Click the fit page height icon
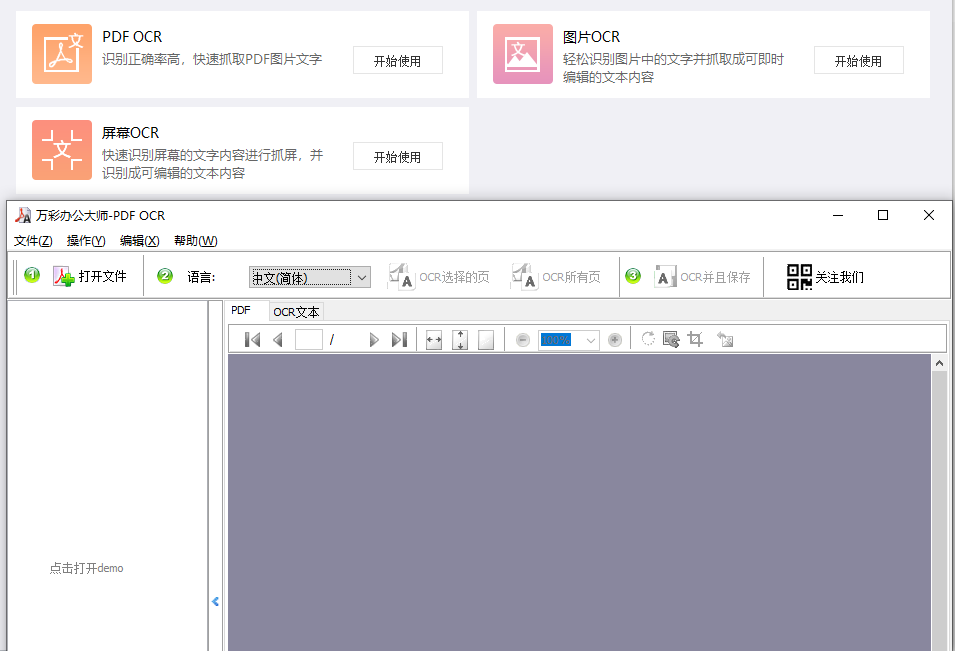This screenshot has width=955, height=651. click(x=459, y=339)
